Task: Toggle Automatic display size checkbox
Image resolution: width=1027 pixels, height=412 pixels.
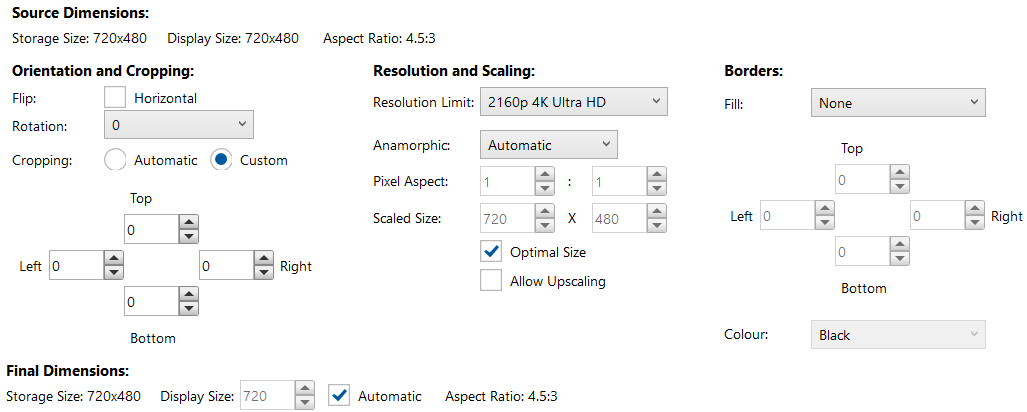Action: [x=340, y=396]
